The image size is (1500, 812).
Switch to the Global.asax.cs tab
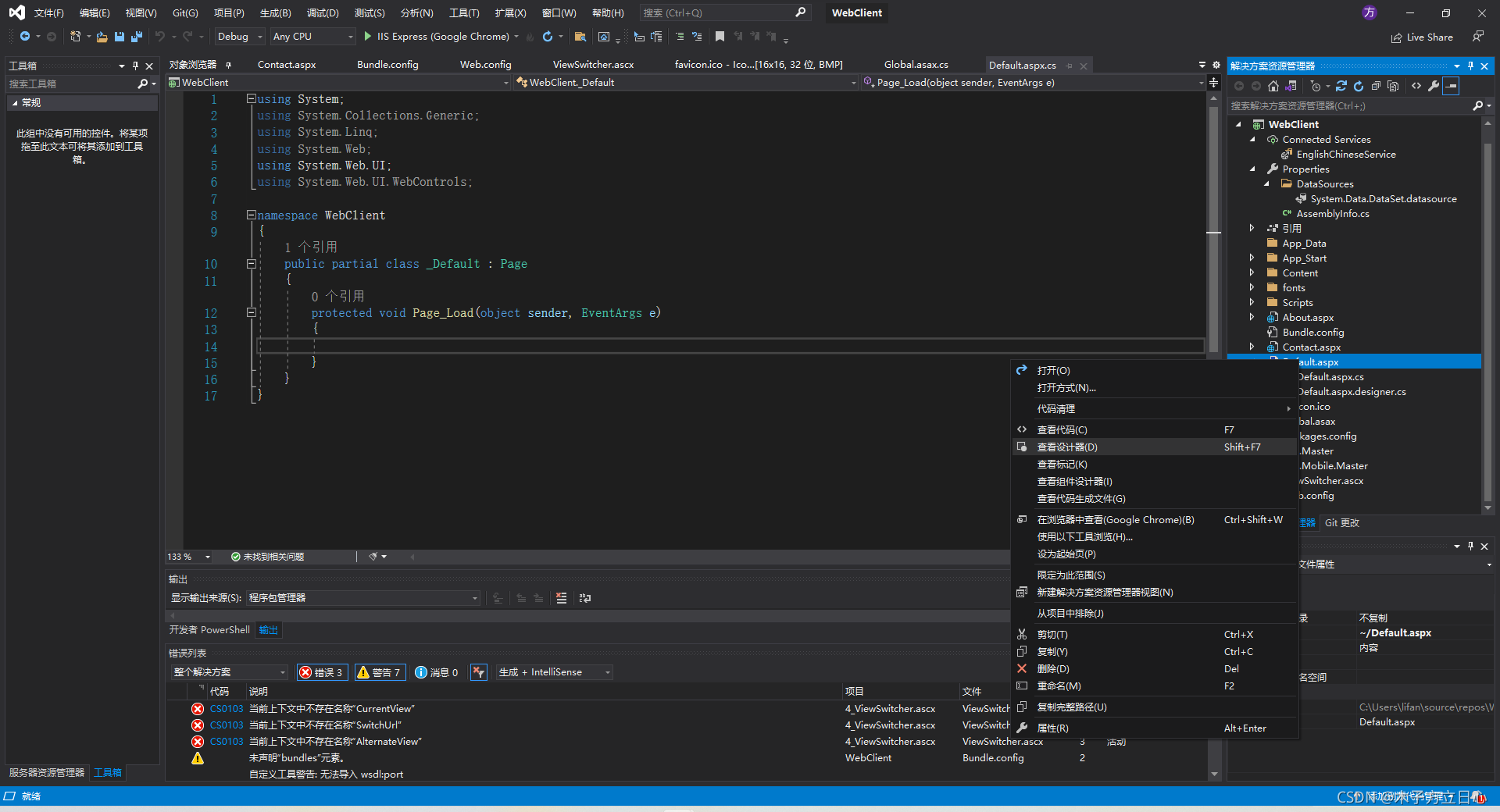(x=916, y=65)
